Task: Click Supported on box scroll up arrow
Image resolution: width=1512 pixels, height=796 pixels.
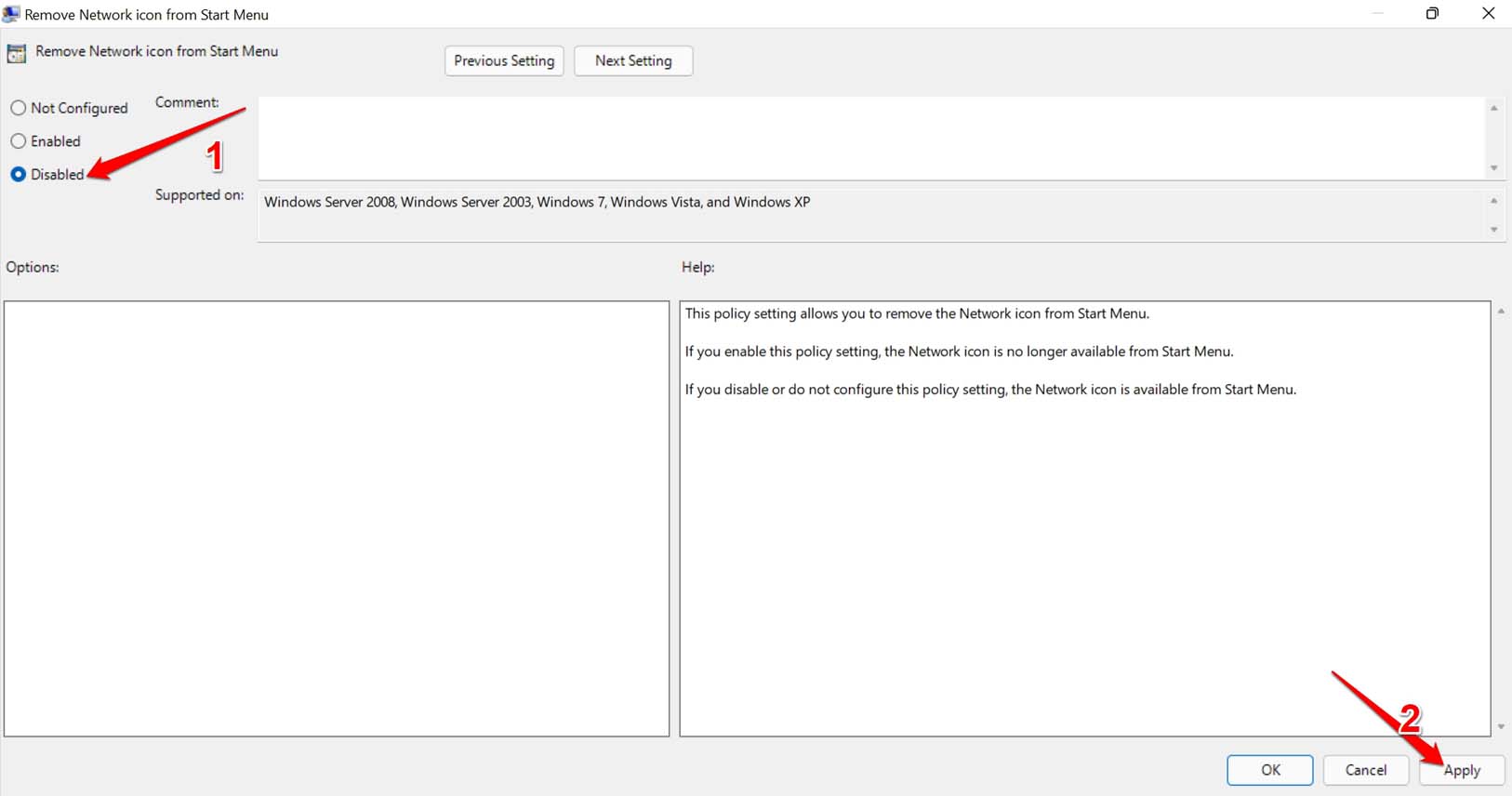Action: tap(1494, 201)
